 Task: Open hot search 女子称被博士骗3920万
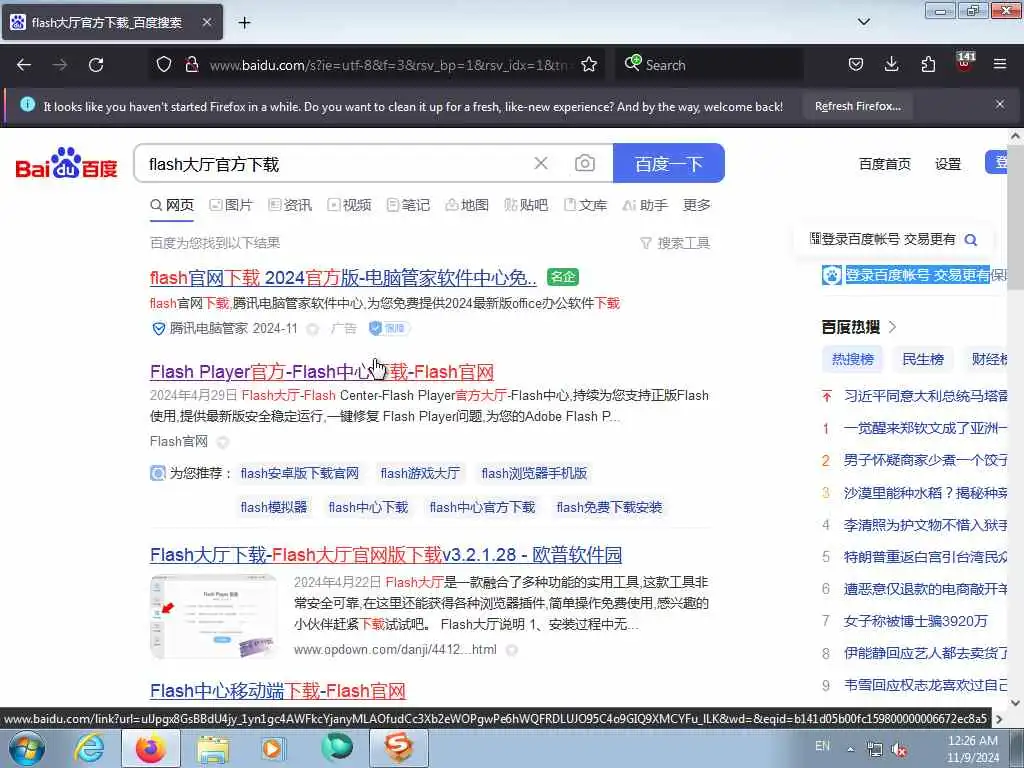click(x=915, y=621)
